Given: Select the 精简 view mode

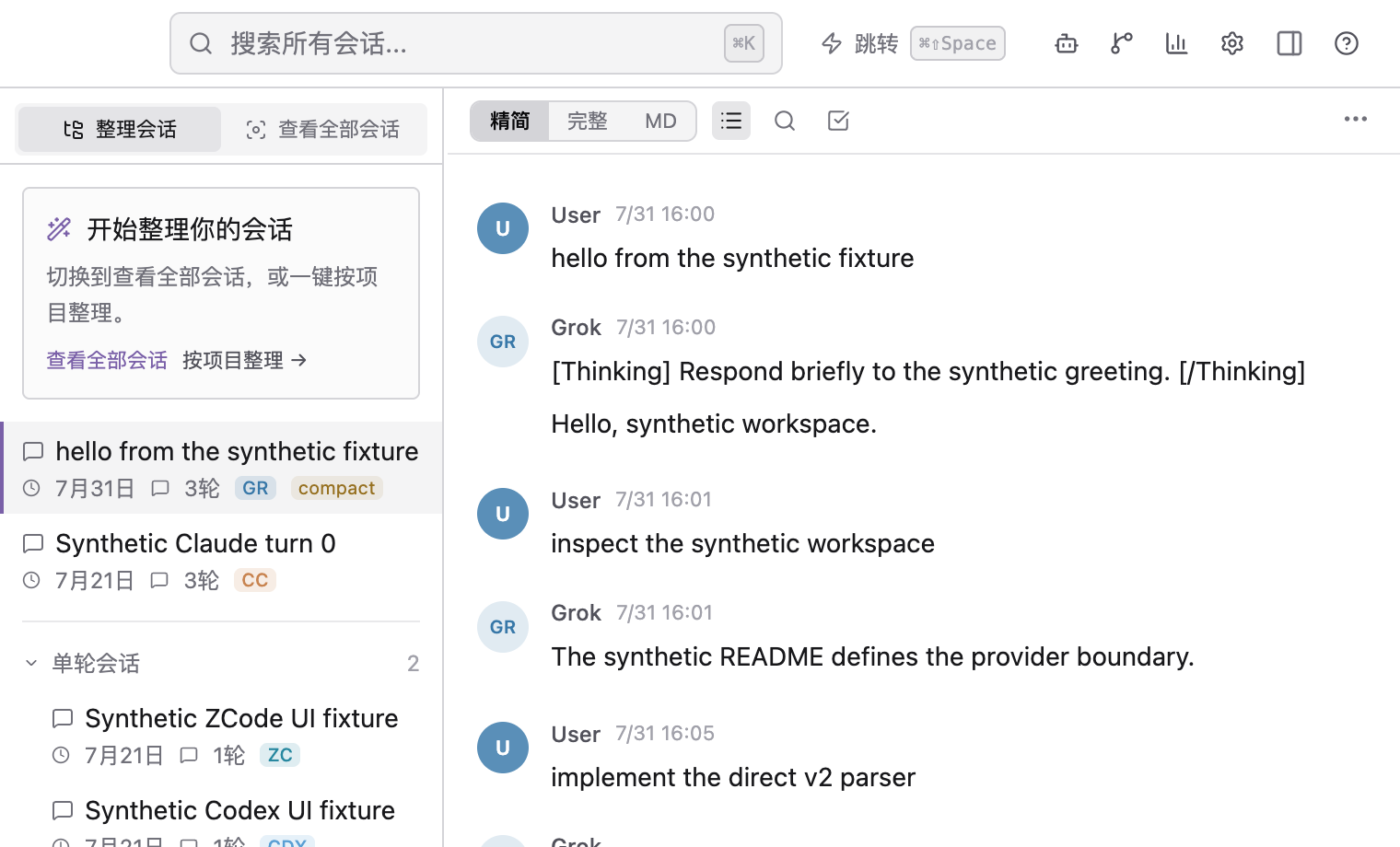Looking at the screenshot, I should (x=510, y=121).
